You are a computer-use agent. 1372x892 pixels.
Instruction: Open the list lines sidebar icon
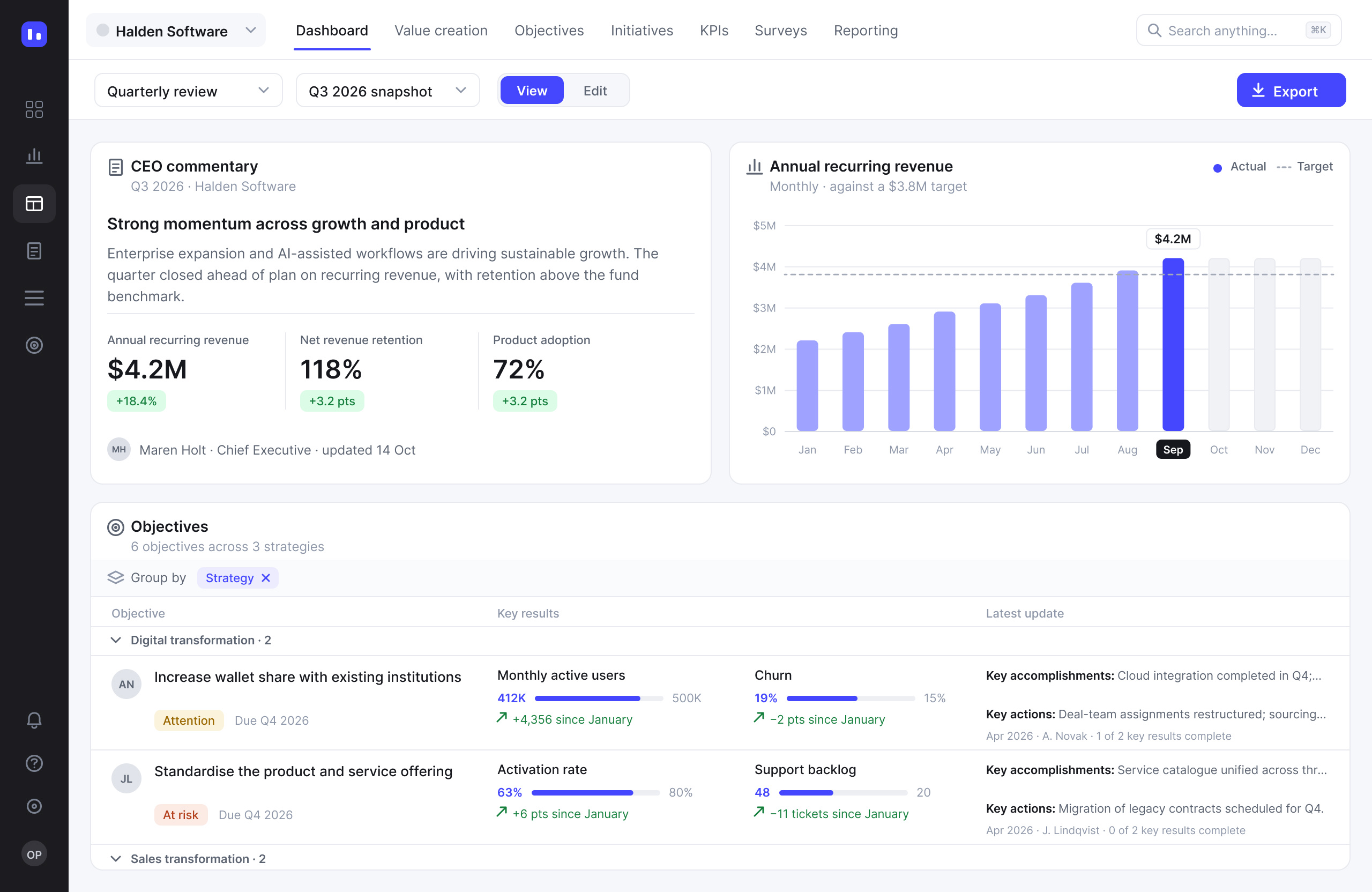pos(34,298)
